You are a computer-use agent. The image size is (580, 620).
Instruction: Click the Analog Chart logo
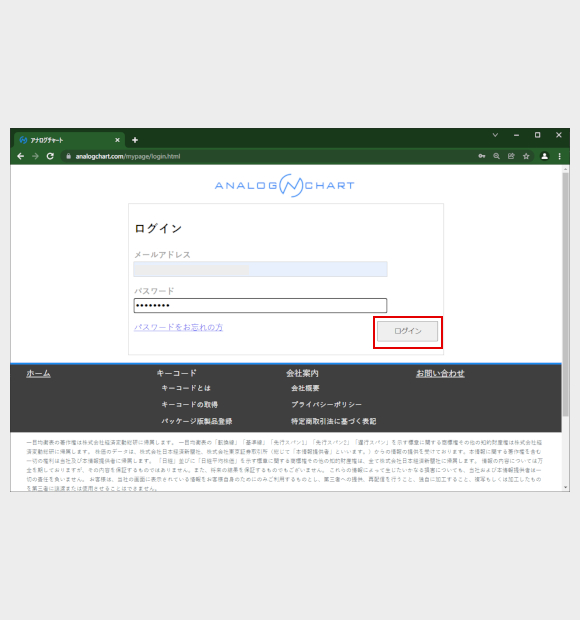(285, 185)
